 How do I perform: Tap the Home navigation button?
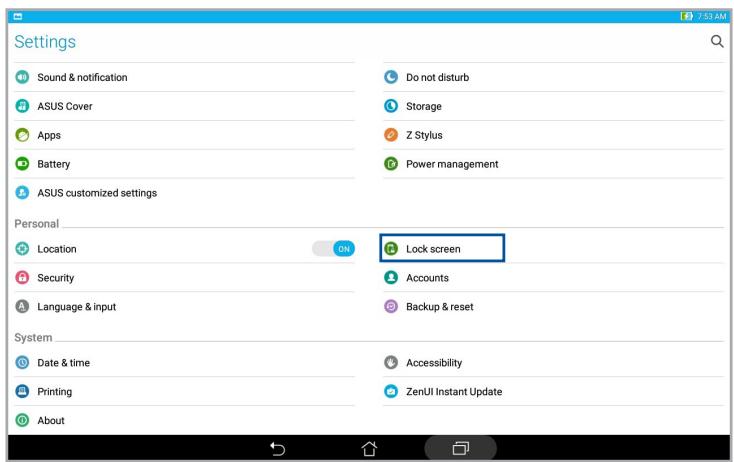(369, 448)
